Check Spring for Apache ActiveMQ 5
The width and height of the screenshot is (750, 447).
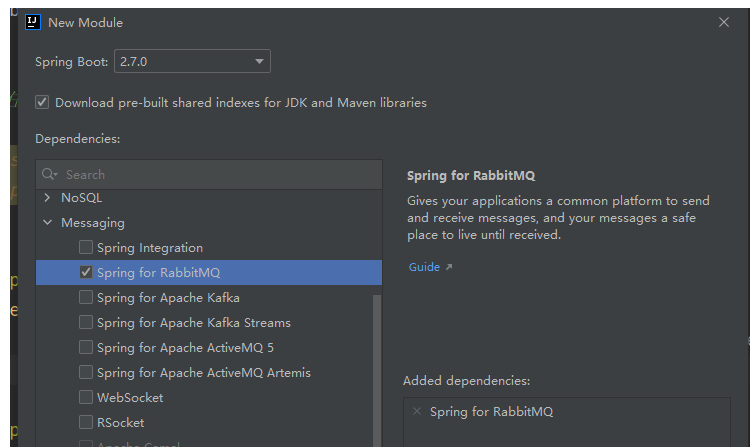click(86, 348)
